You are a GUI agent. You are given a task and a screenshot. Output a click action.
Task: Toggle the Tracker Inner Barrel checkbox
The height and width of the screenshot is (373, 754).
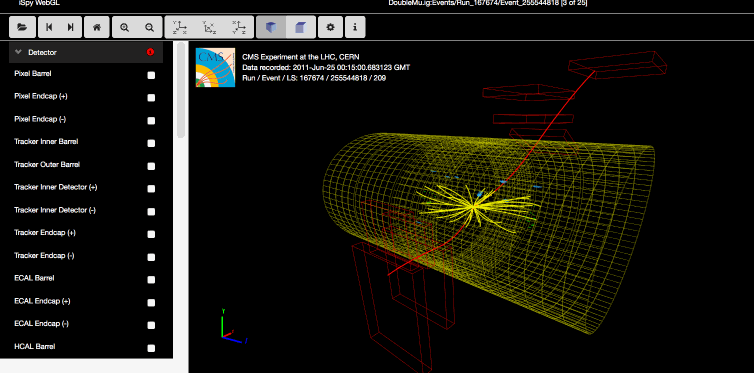tap(151, 143)
